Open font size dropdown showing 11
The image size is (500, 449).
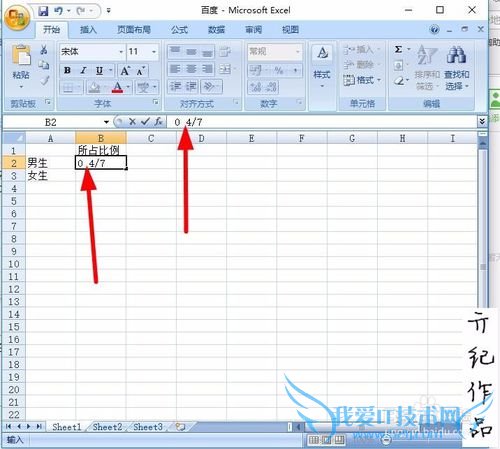(154, 52)
